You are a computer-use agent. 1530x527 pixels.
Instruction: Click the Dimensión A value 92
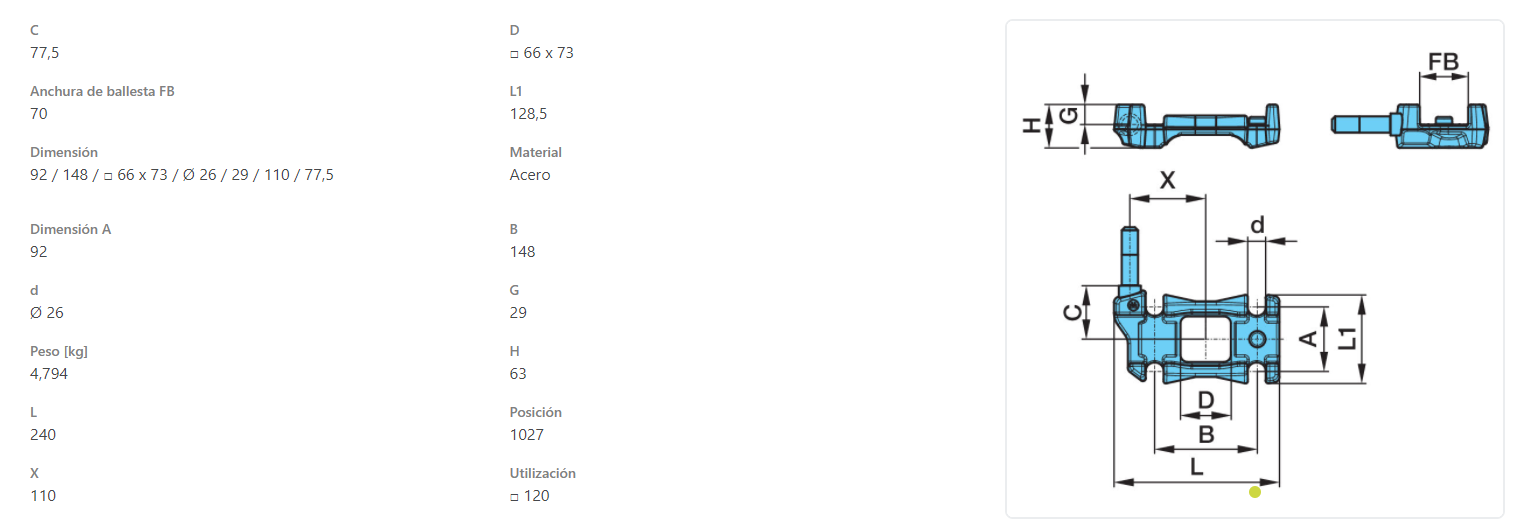point(39,252)
